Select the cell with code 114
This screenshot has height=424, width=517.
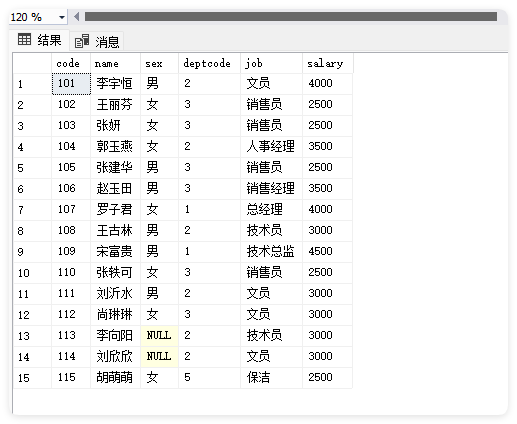click(x=71, y=357)
